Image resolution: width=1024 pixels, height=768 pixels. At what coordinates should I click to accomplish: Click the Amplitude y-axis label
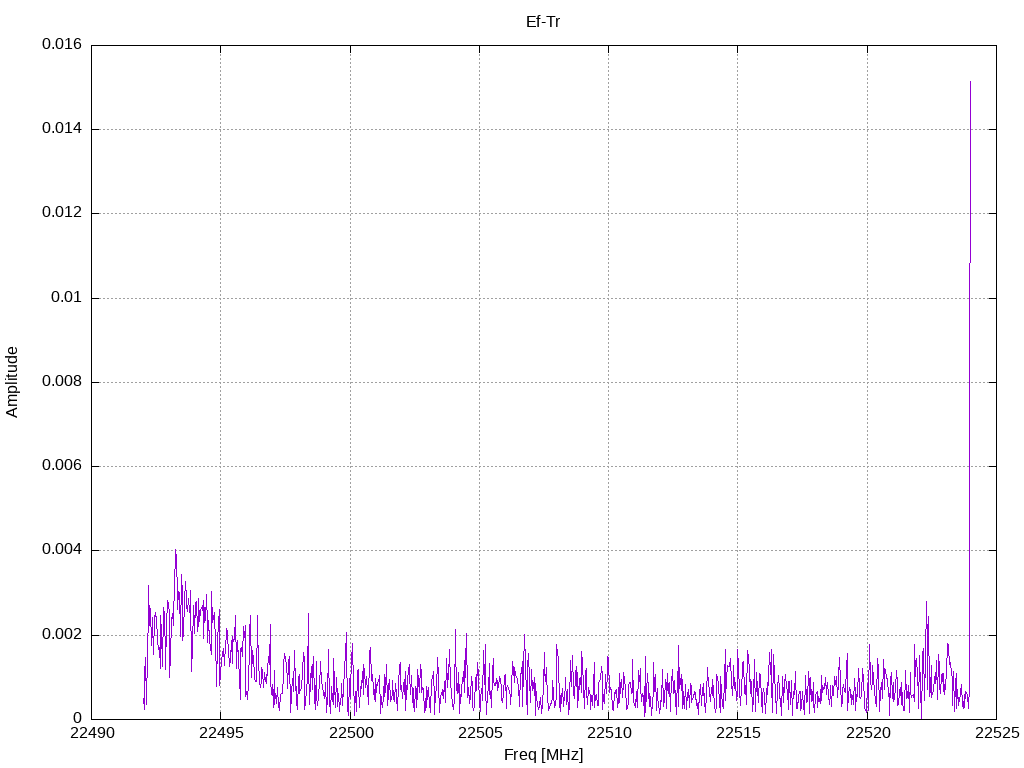13,382
